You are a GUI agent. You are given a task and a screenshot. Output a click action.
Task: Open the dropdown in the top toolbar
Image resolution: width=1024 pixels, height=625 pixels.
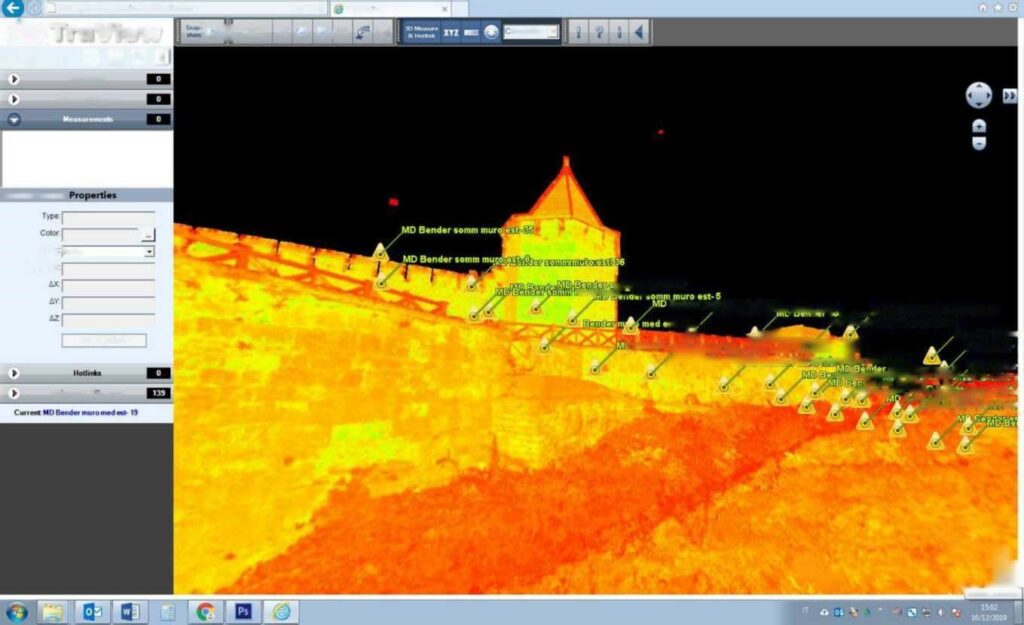[x=552, y=32]
